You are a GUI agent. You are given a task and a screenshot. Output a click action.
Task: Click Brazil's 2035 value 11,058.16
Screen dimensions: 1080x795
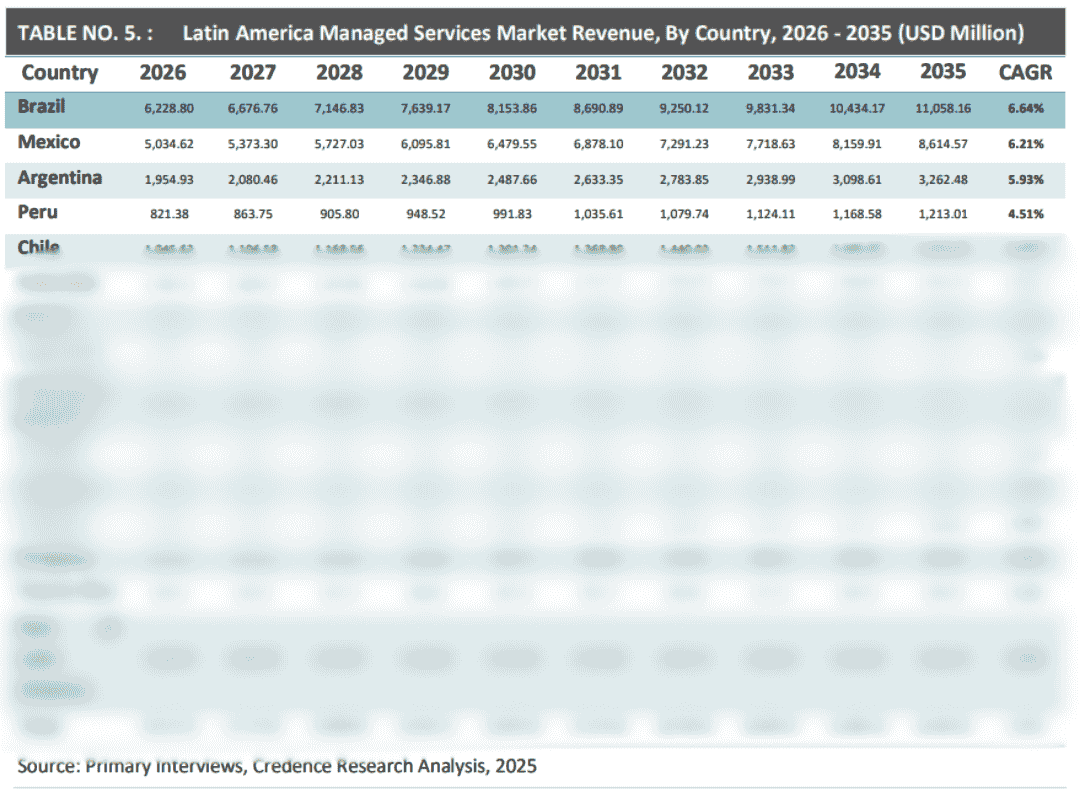941,108
